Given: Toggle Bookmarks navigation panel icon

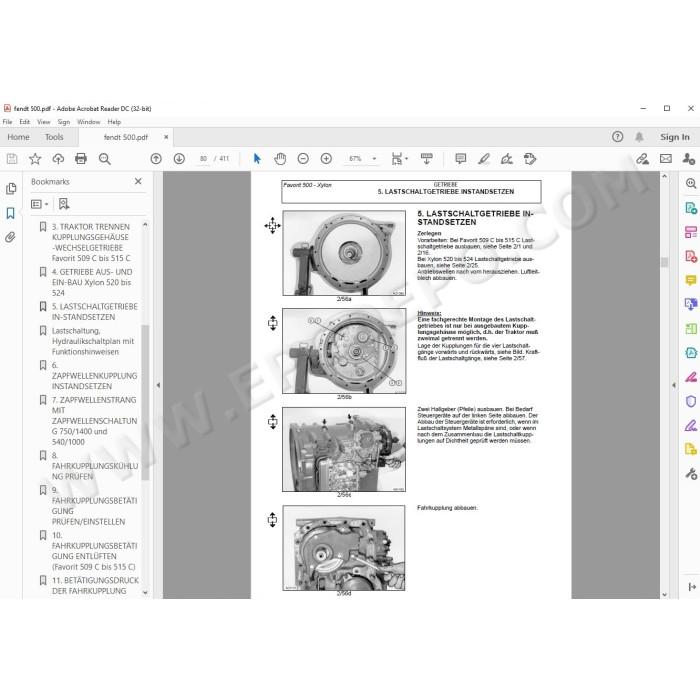Looking at the screenshot, I should [x=10, y=213].
